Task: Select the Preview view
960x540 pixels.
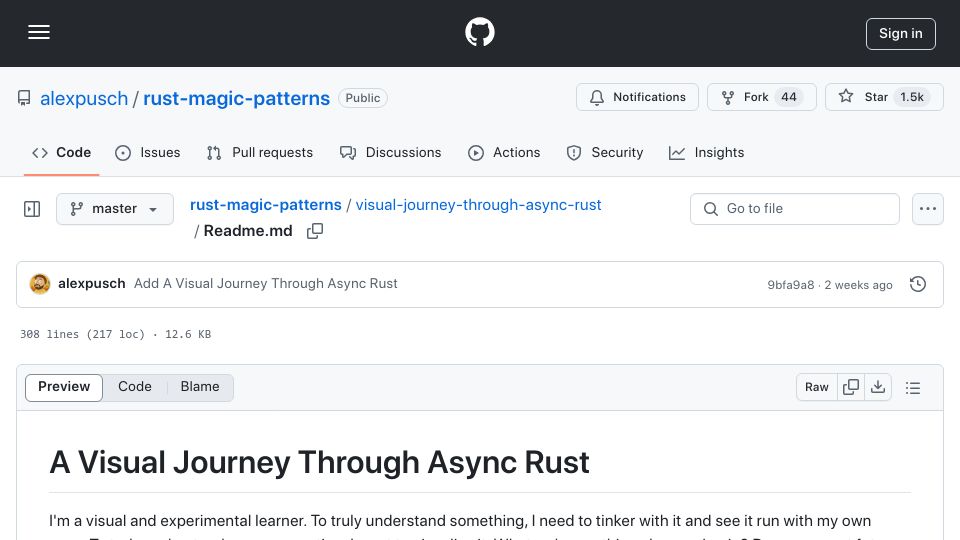Action: tap(64, 387)
